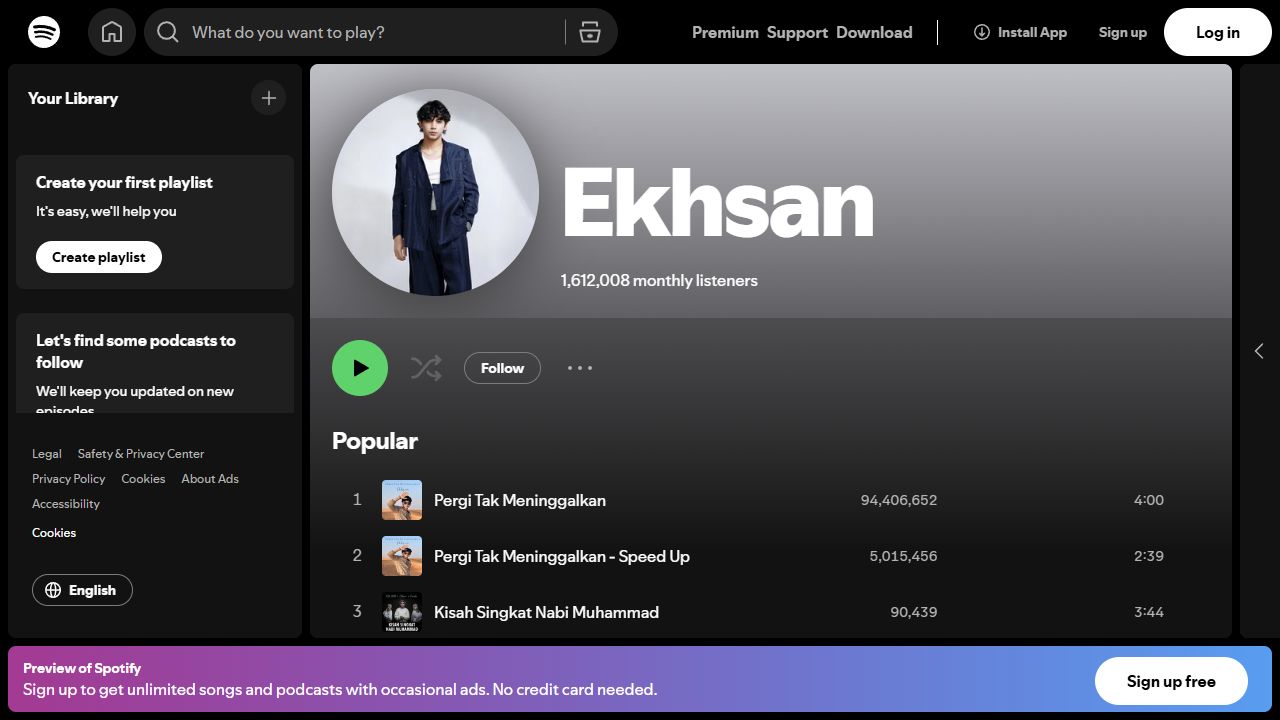Open more options for Ekhsan
1280x720 pixels.
[580, 368]
